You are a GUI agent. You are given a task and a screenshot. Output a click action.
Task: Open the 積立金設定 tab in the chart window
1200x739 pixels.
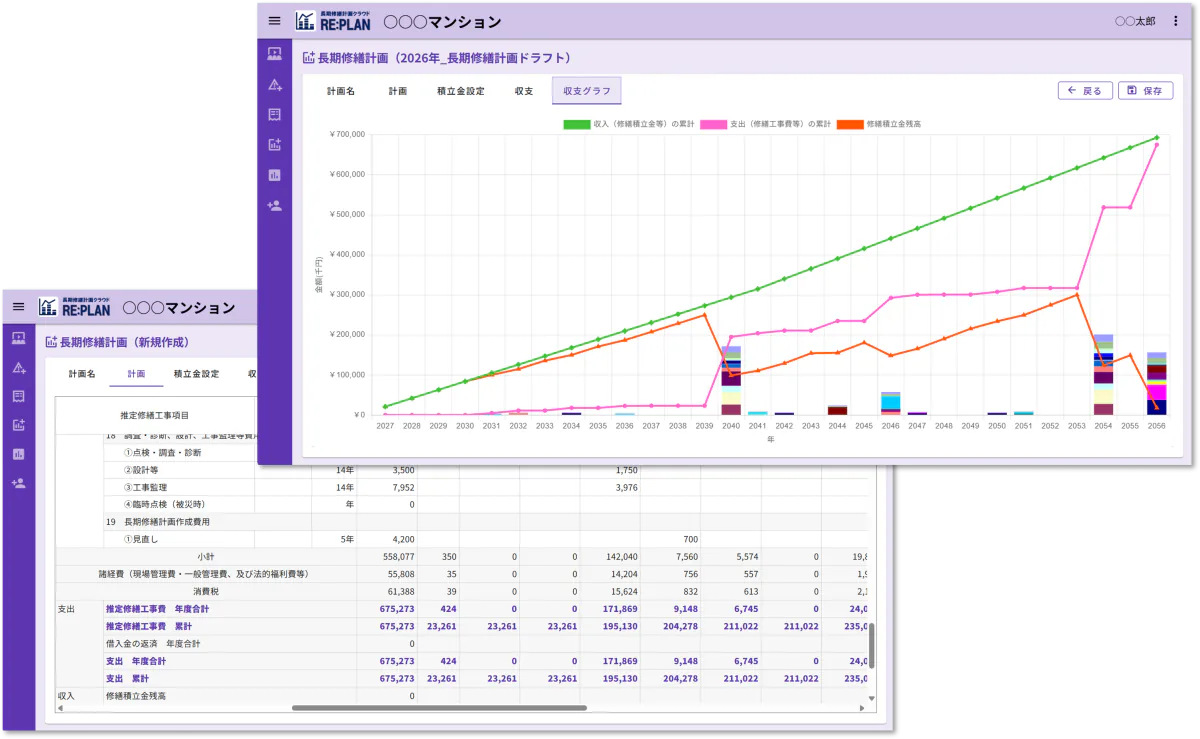(x=461, y=91)
